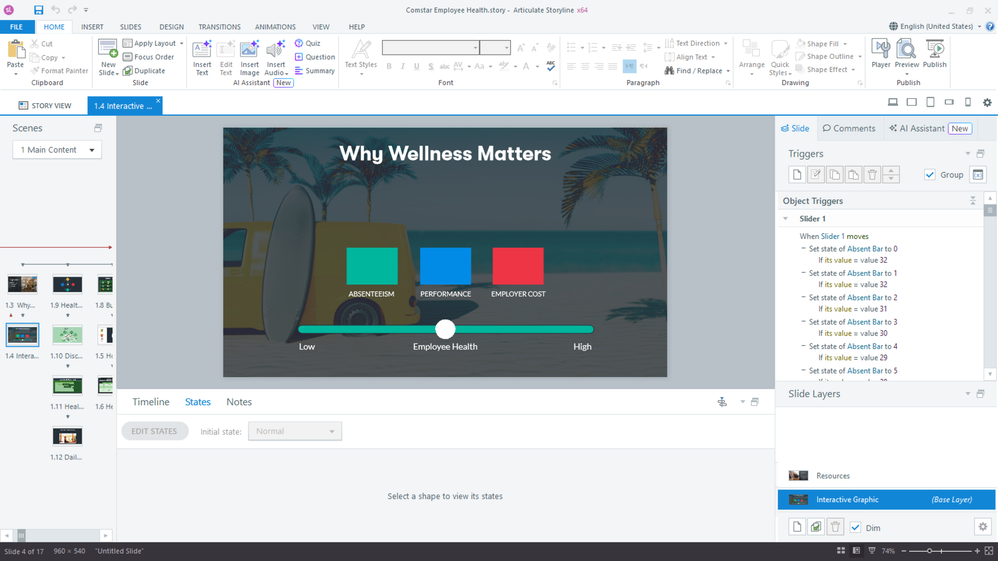Viewport: 998px width, 561px height.
Task: Collapse the Slider 1 trigger group
Action: [x=785, y=218]
